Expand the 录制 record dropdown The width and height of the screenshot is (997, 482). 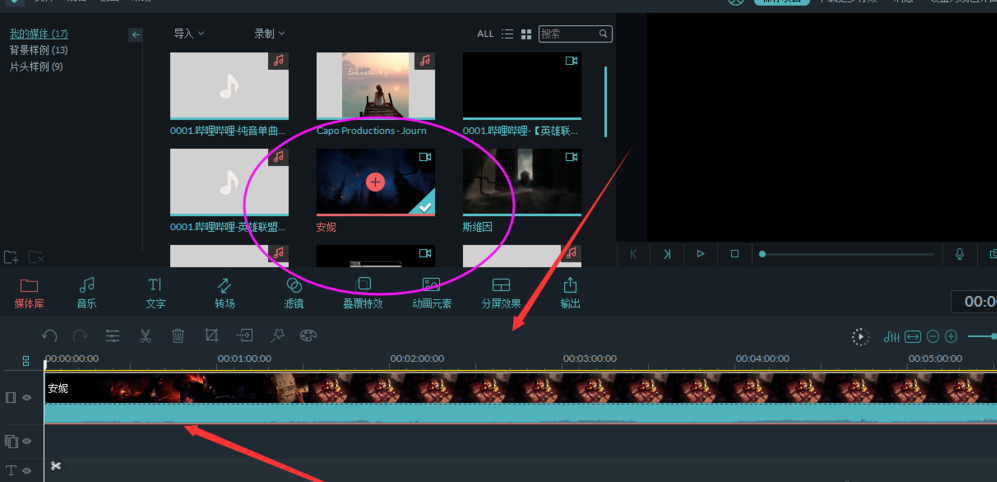pos(270,34)
